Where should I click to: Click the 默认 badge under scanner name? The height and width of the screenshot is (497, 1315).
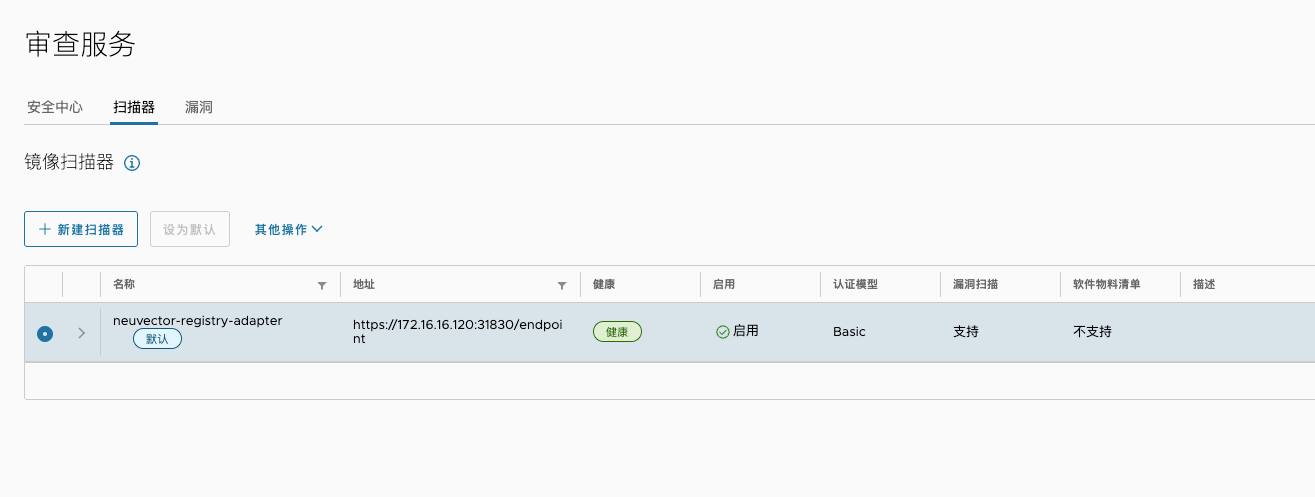157,339
